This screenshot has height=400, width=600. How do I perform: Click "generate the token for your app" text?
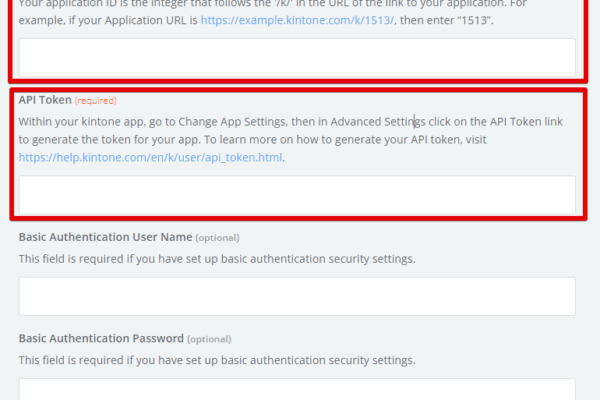tap(110, 140)
